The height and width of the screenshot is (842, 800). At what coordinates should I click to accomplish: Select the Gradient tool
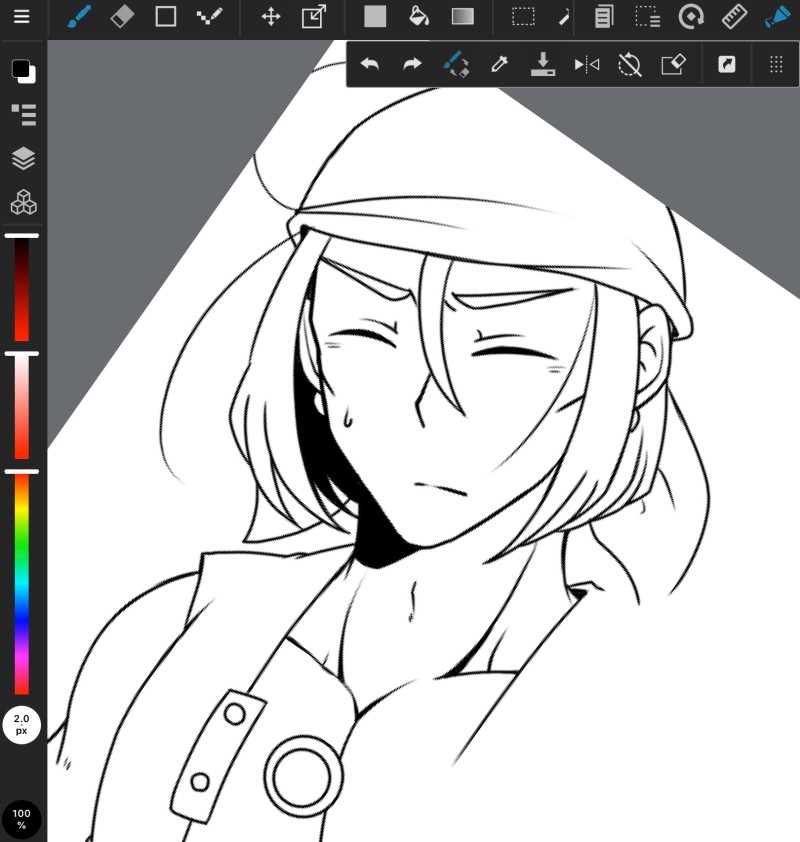[x=463, y=16]
